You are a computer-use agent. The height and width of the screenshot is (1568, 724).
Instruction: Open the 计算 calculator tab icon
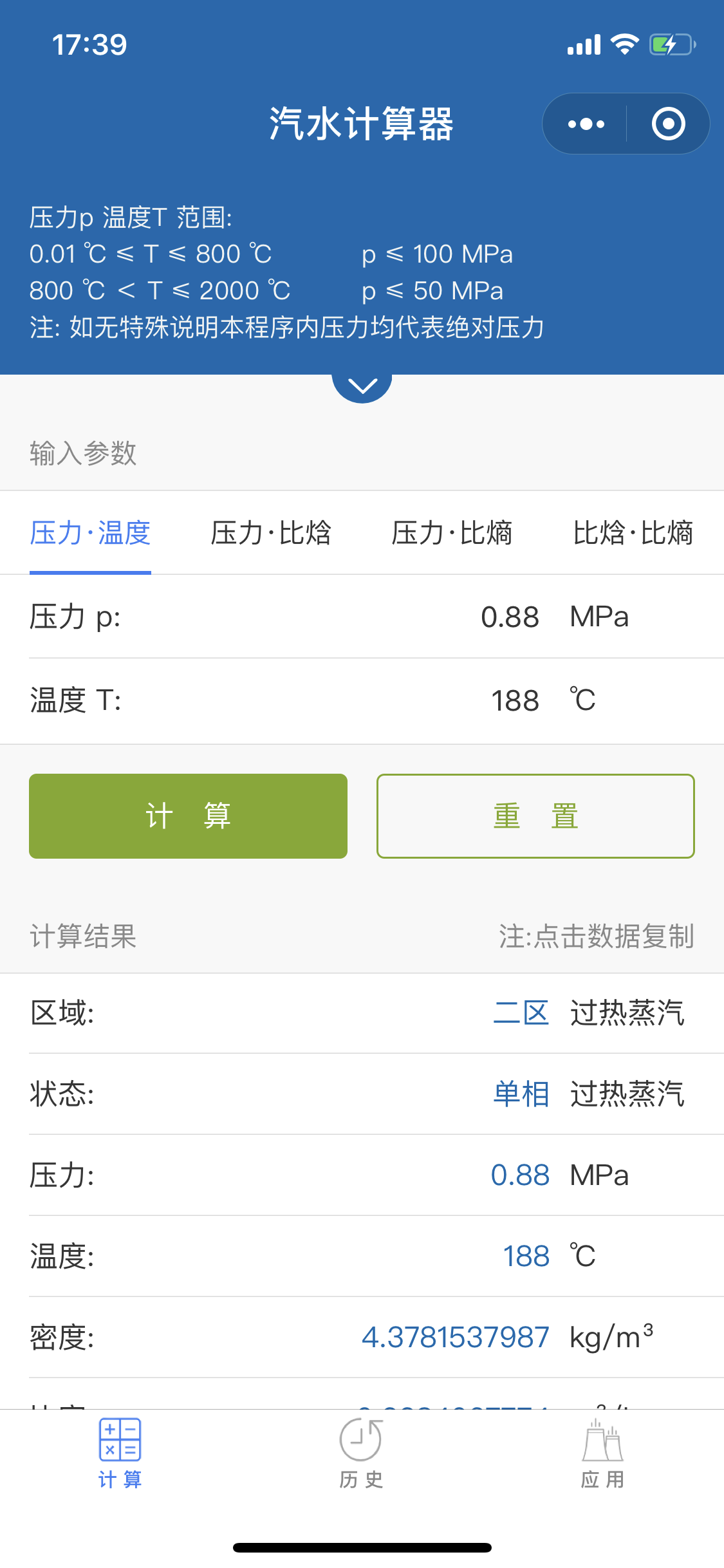(x=120, y=1440)
